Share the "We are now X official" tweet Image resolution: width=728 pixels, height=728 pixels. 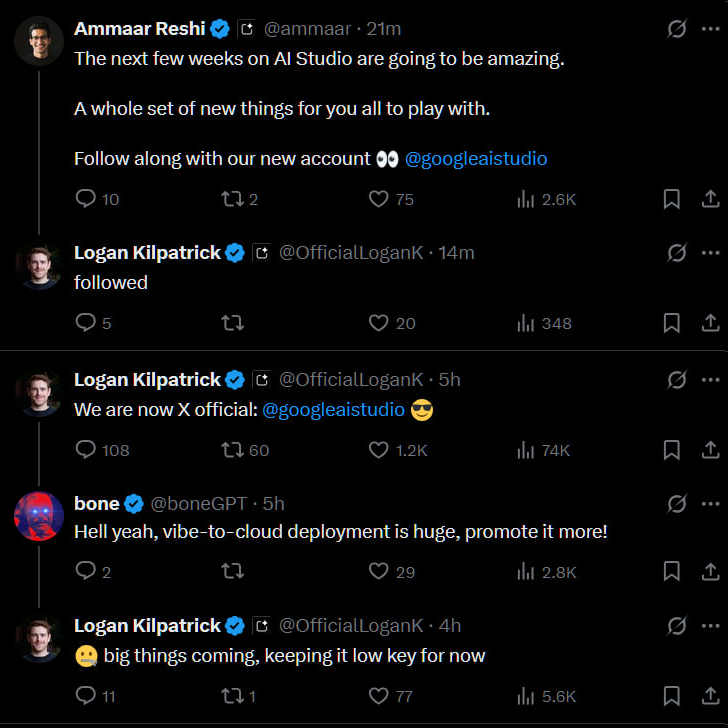coord(710,450)
